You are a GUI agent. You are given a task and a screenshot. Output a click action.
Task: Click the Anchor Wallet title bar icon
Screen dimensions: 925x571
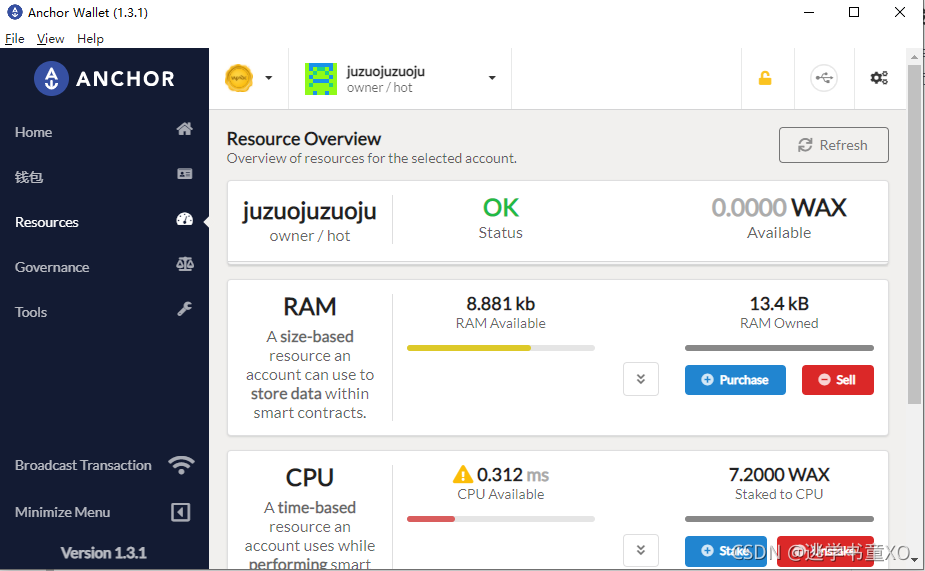pyautogui.click(x=15, y=12)
